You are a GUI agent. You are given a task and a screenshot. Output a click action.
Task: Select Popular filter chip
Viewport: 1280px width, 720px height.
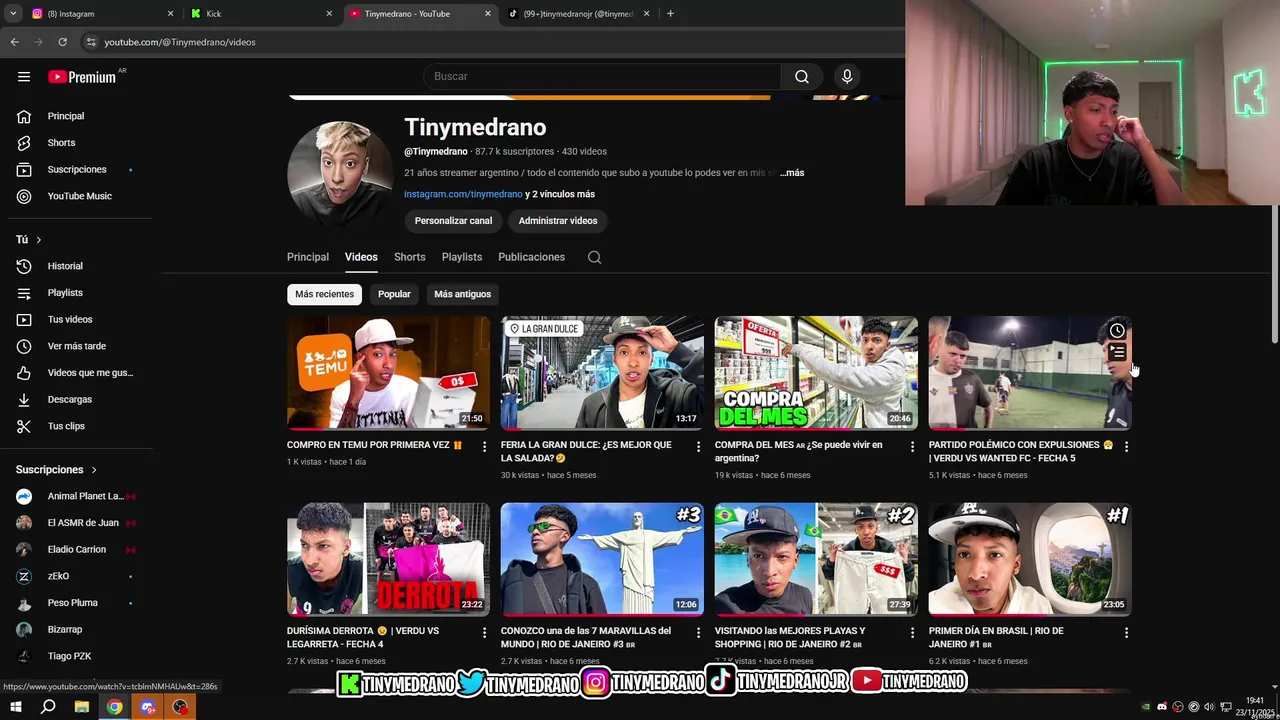pyautogui.click(x=394, y=294)
